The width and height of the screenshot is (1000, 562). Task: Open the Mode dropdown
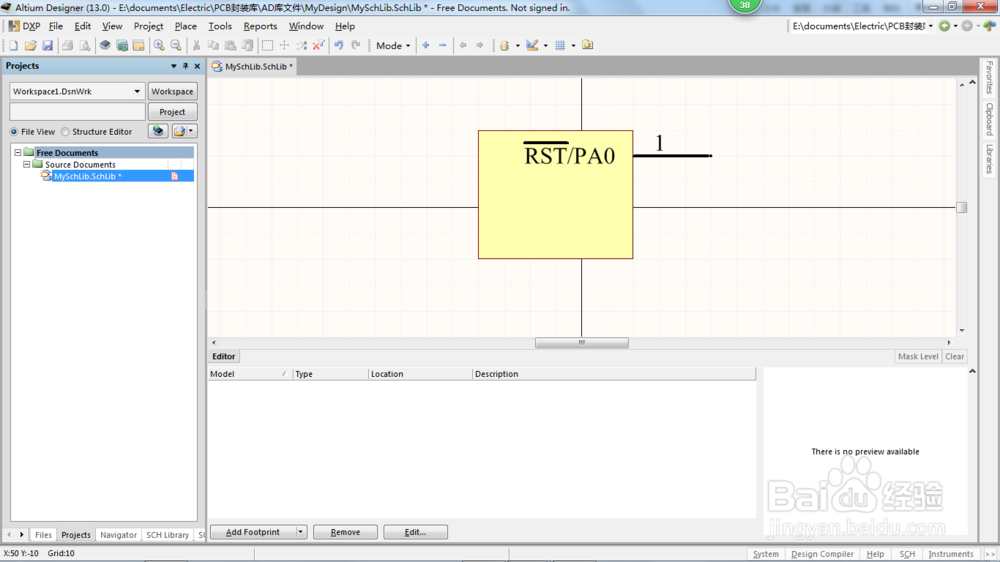click(x=393, y=45)
